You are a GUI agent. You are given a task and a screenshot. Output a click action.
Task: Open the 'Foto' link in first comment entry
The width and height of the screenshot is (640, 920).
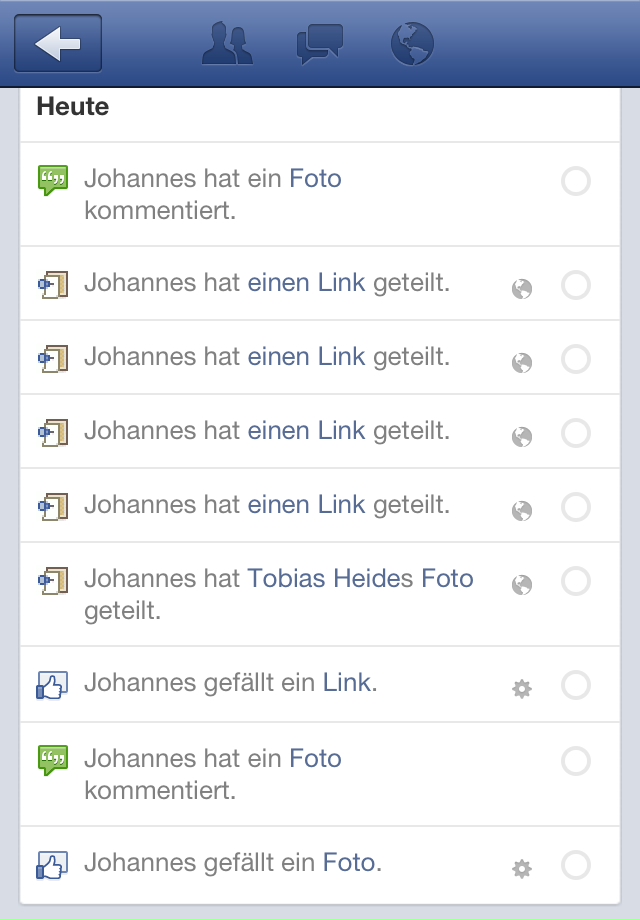315,179
